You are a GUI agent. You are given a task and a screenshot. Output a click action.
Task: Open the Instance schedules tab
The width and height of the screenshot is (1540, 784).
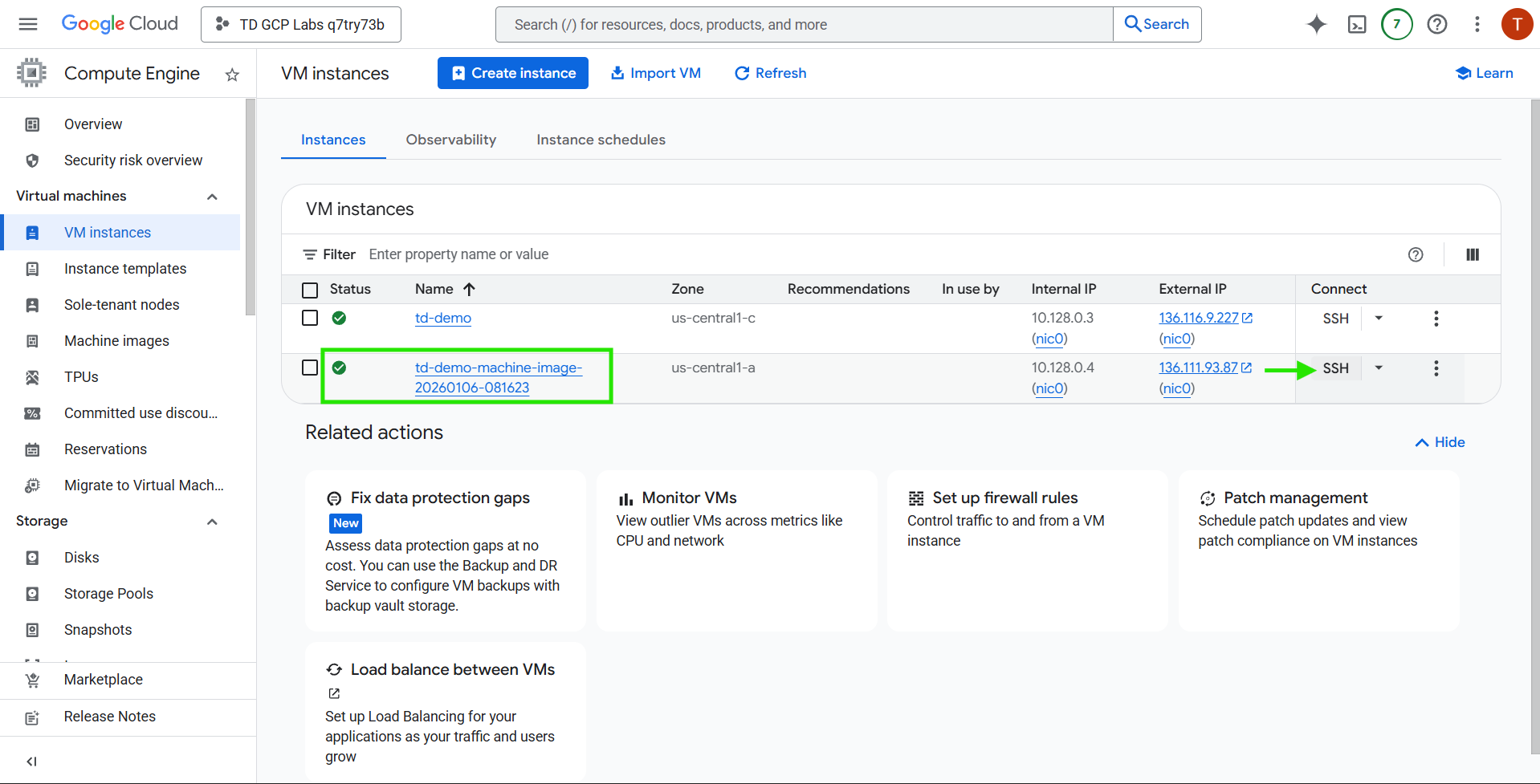(601, 140)
